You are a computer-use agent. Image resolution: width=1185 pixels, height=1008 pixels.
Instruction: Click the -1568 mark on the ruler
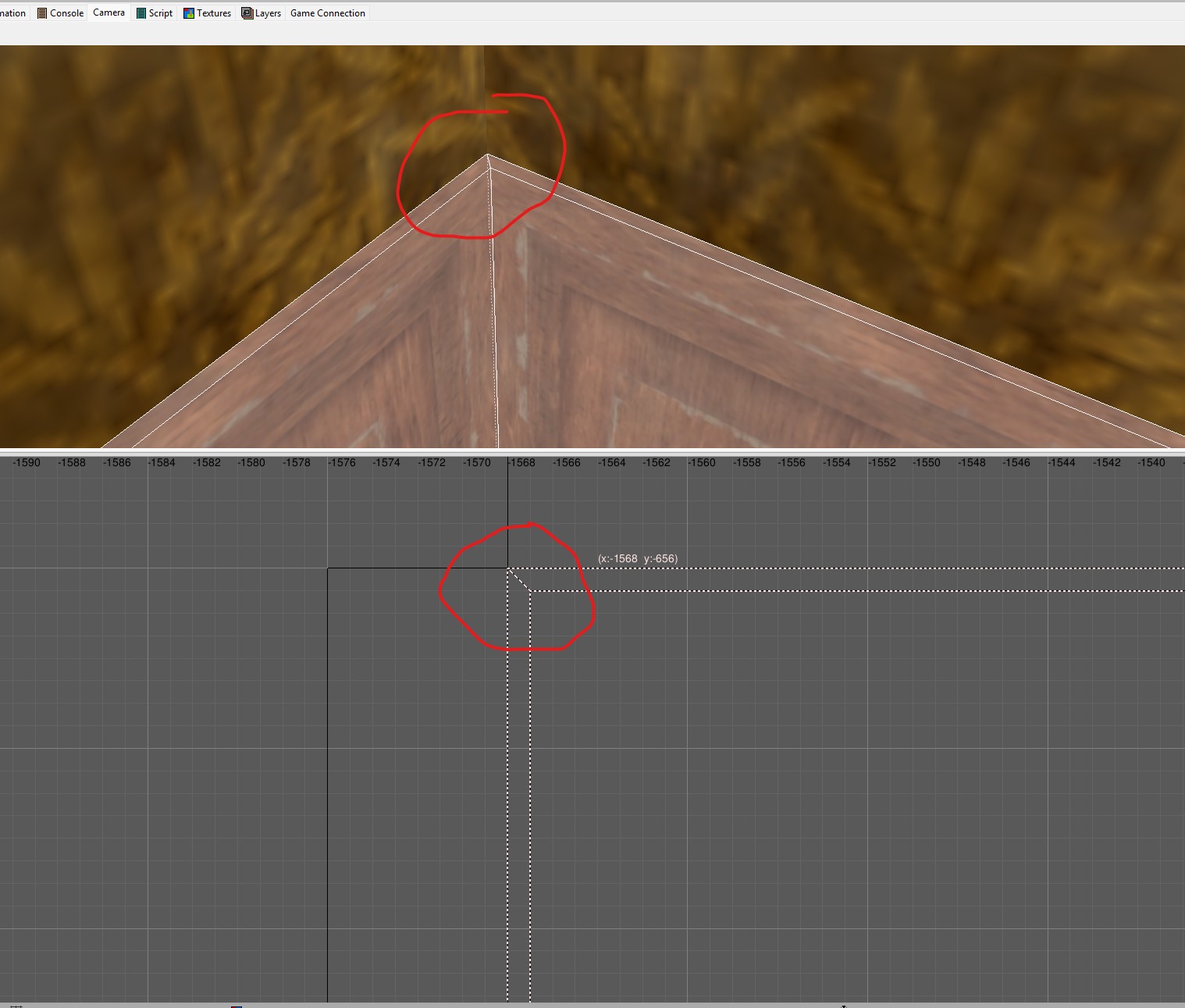tap(521, 462)
